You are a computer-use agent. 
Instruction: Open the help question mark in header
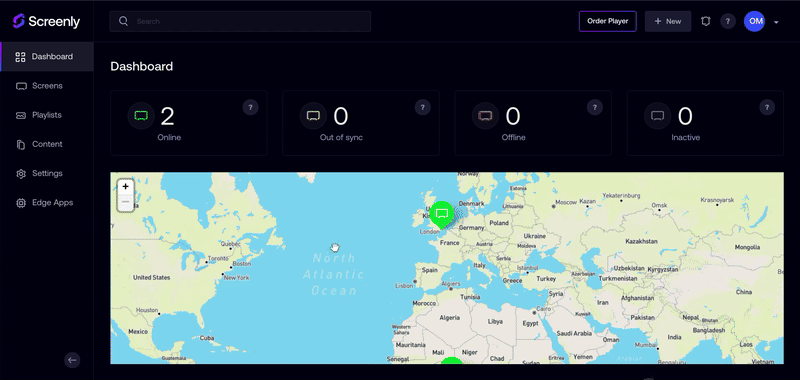pos(728,21)
